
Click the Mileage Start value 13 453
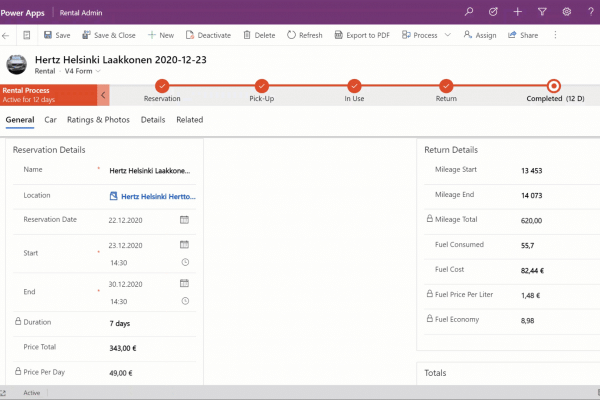[x=532, y=171]
